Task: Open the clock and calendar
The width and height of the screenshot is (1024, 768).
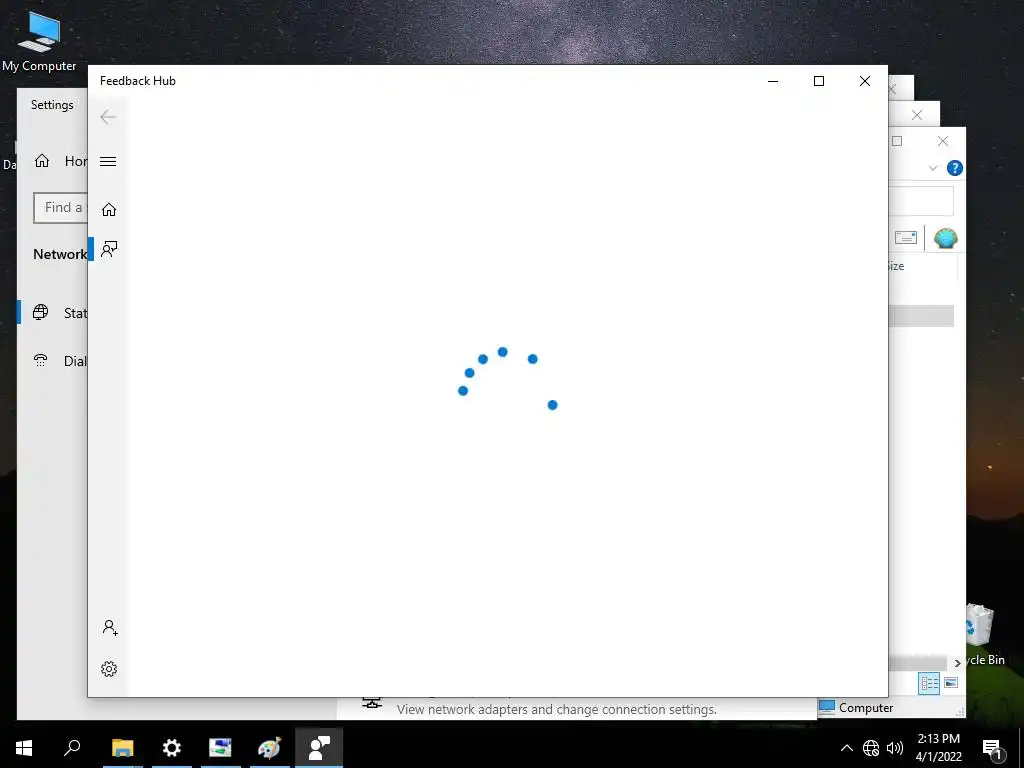Action: click(x=938, y=748)
